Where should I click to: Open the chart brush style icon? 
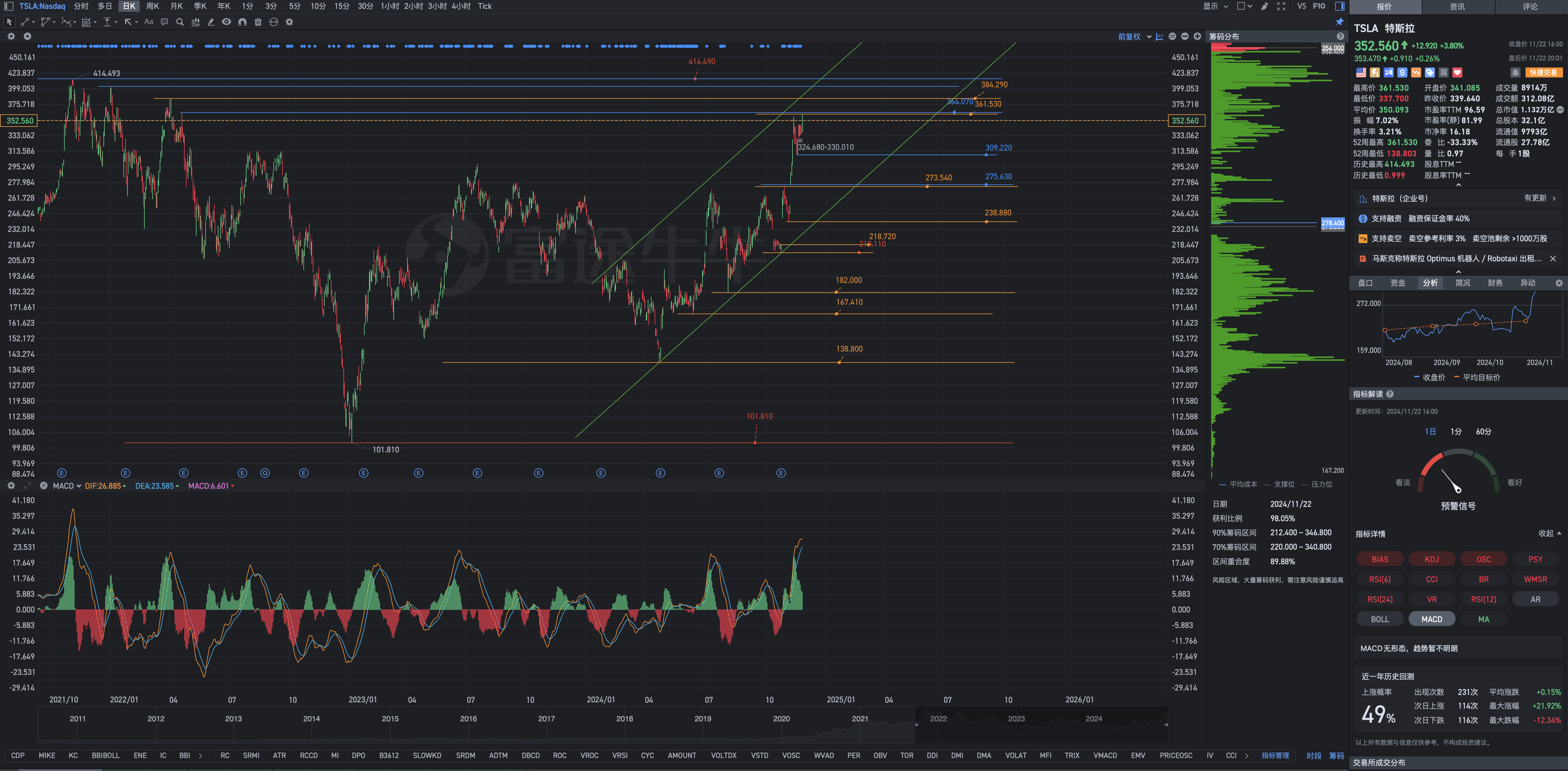(x=1265, y=6)
